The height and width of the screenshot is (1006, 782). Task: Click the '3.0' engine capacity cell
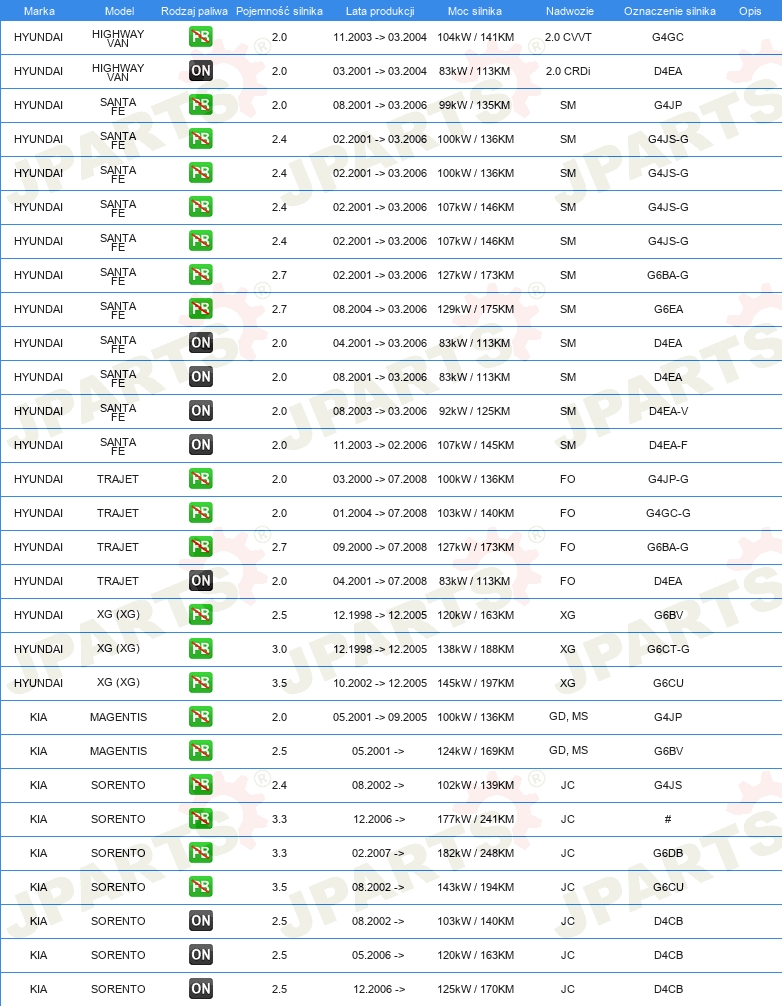279,649
